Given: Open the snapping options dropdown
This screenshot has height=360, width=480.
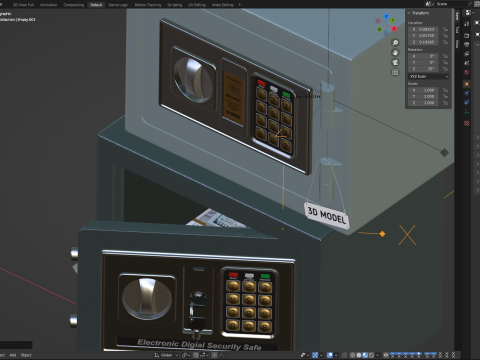Looking at the screenshot, I should coord(204,355).
